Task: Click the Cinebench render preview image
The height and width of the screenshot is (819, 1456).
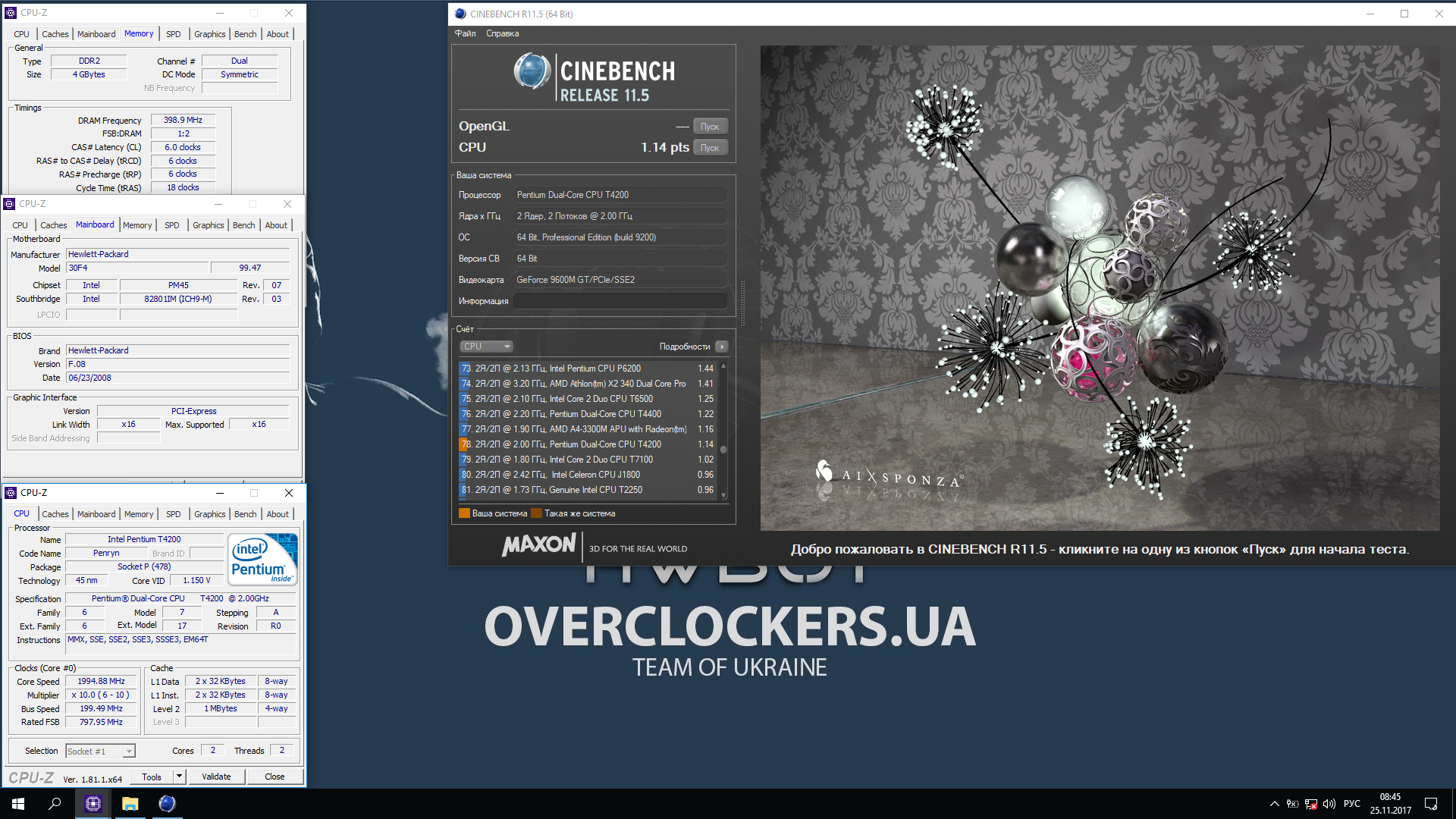Action: pos(1100,288)
